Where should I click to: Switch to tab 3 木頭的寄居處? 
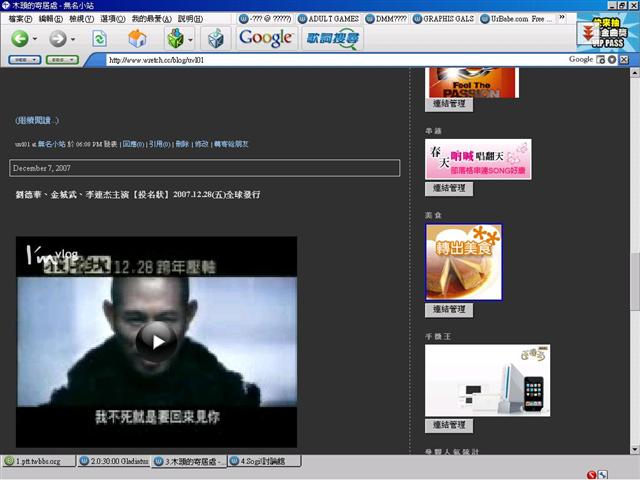coord(189,462)
